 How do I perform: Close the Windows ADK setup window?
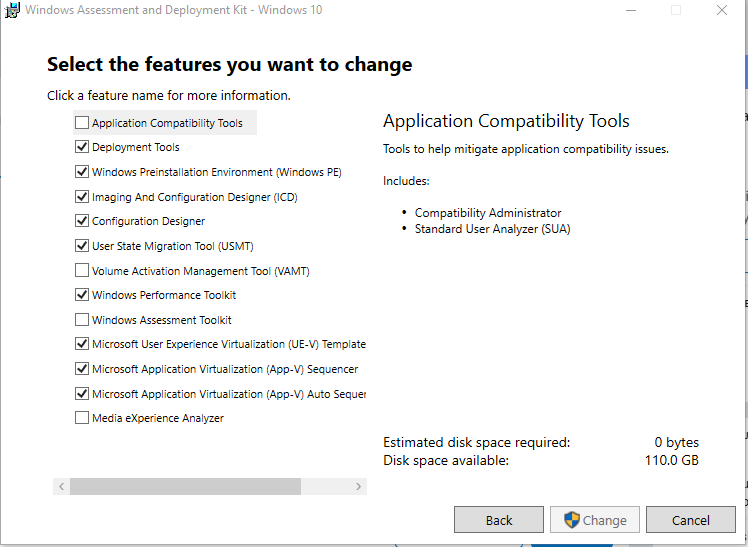point(721,11)
